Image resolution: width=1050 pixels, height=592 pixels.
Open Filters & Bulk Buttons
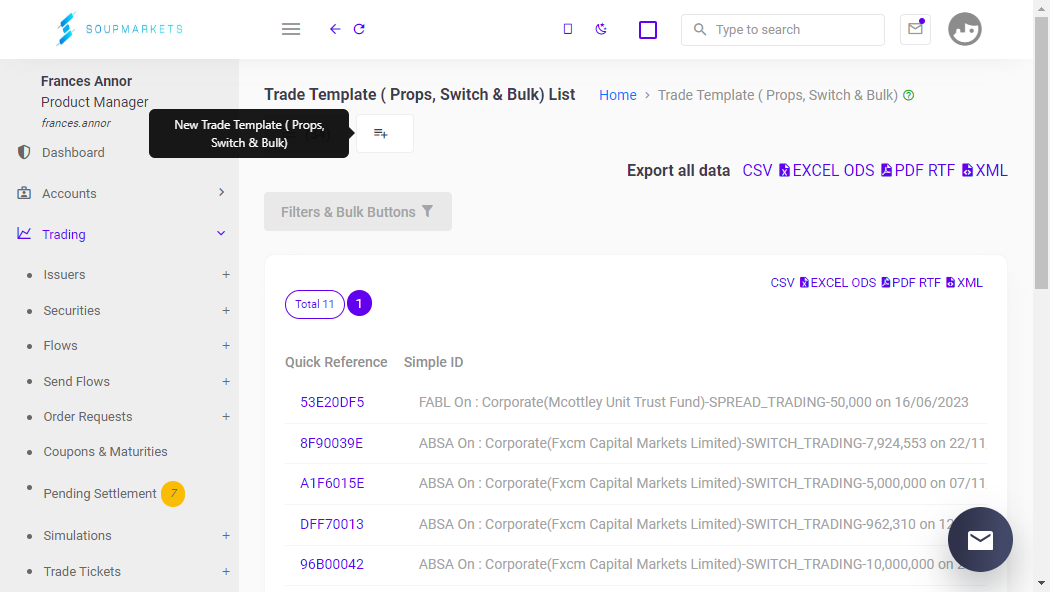[x=358, y=212]
